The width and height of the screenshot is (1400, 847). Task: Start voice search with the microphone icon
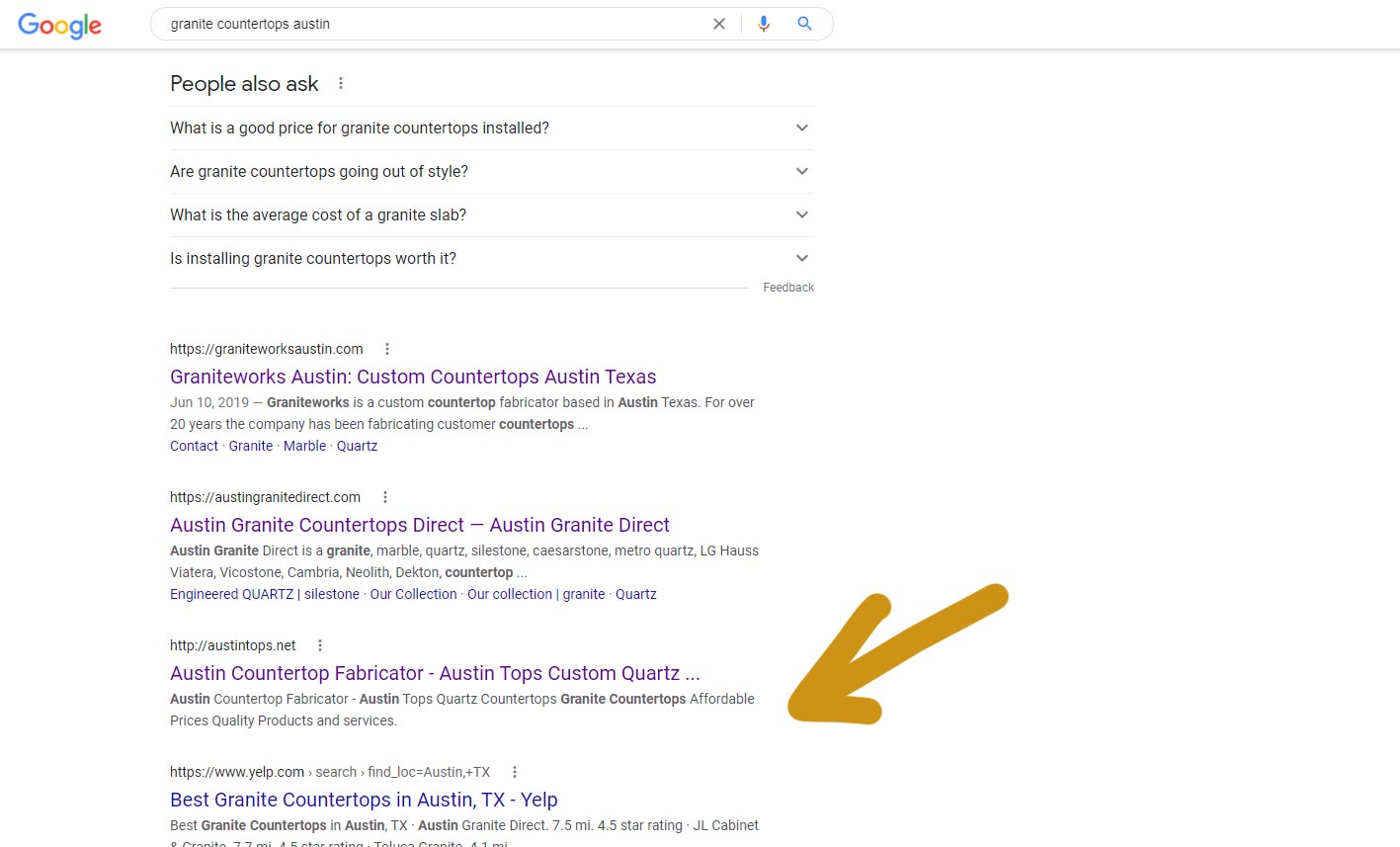point(763,24)
